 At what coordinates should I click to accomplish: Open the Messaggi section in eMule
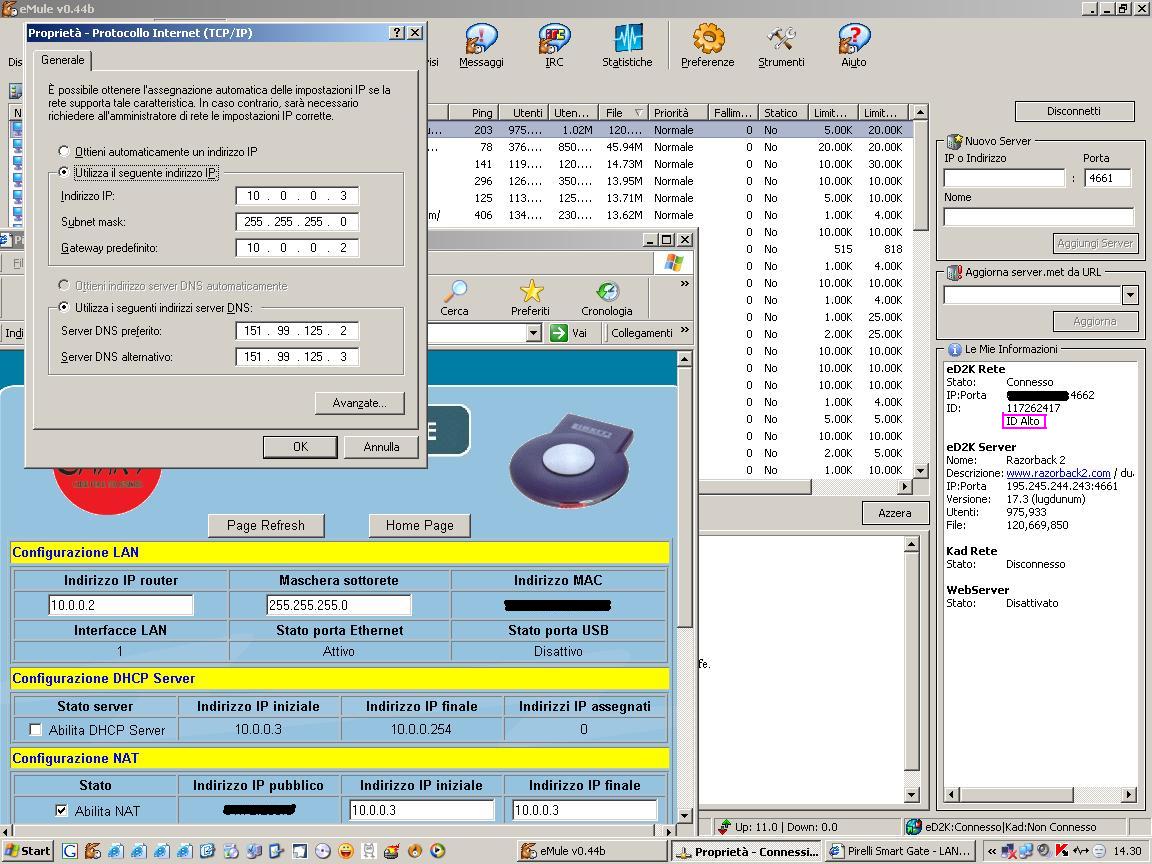481,46
